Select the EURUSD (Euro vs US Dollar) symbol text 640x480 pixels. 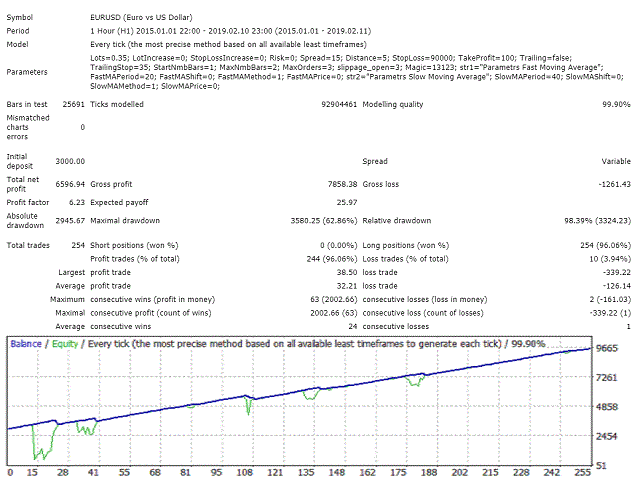141,18
